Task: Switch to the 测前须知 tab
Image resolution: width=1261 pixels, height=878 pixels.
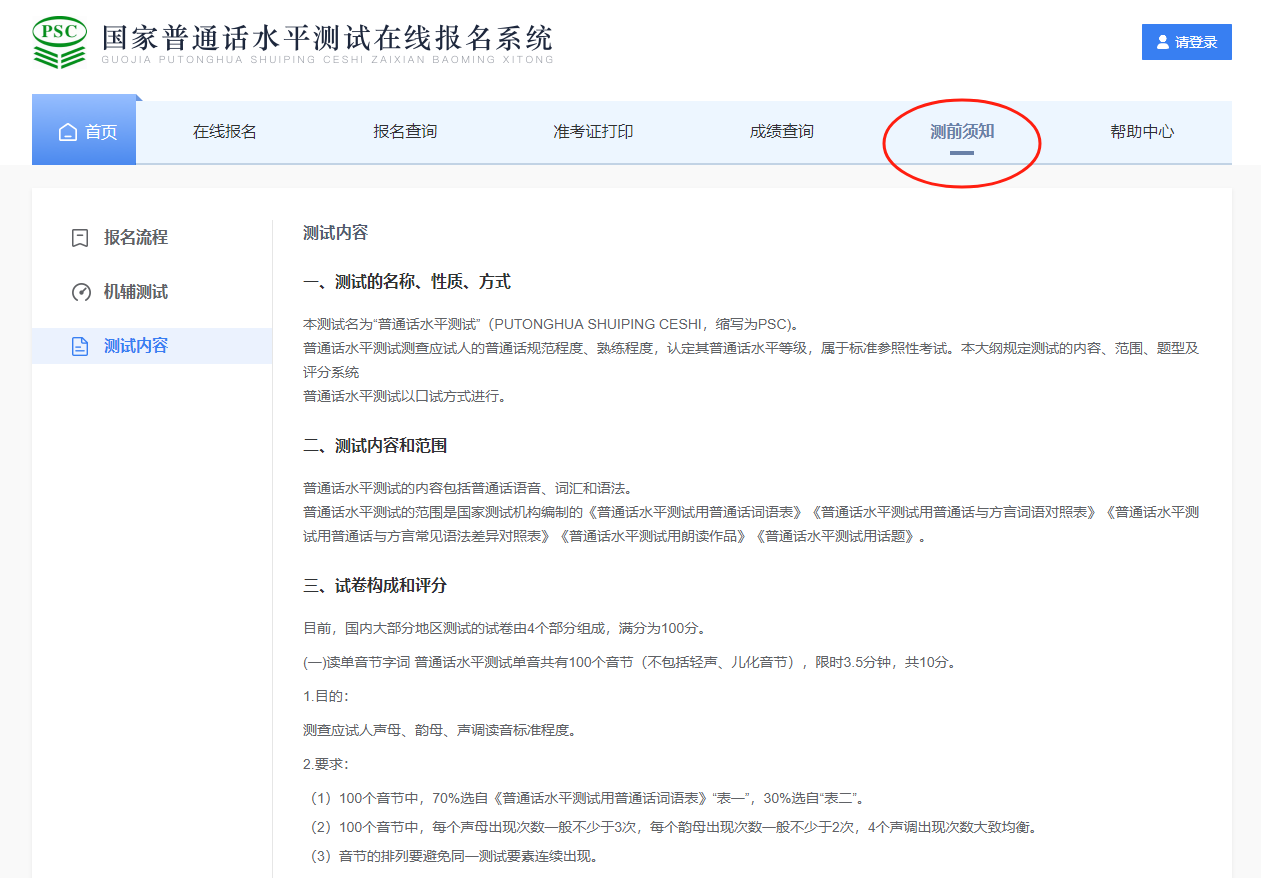Action: (x=962, y=132)
